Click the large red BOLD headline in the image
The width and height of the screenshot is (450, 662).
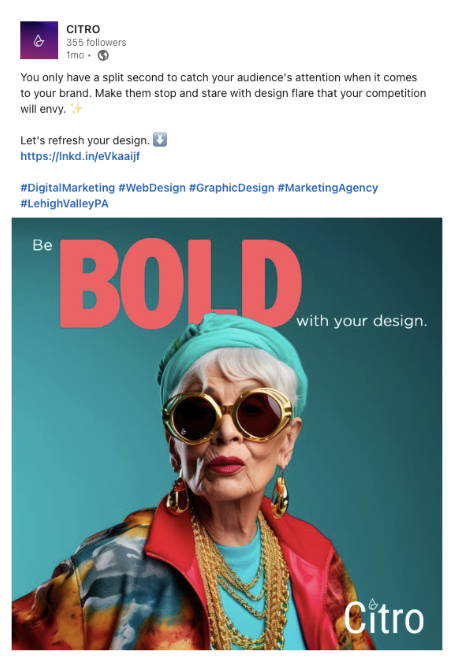coord(181,283)
